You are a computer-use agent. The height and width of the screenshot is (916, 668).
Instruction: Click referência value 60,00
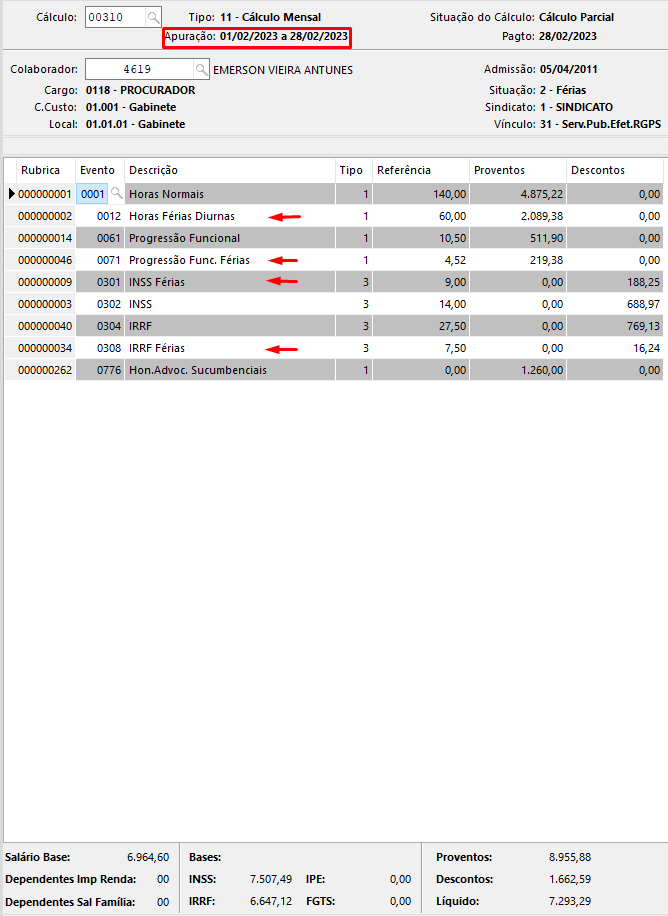click(452, 216)
